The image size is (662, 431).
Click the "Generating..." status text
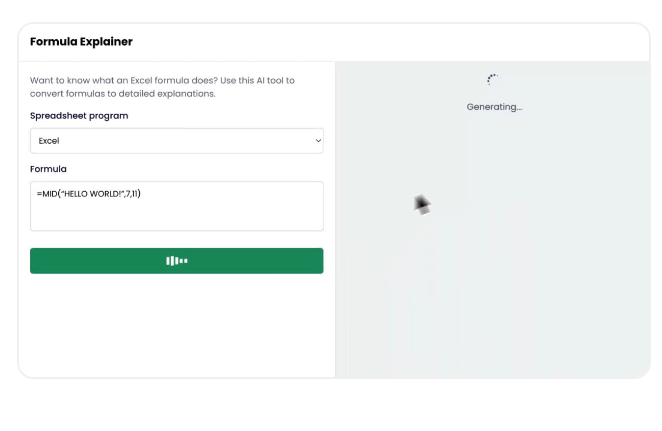(x=494, y=107)
